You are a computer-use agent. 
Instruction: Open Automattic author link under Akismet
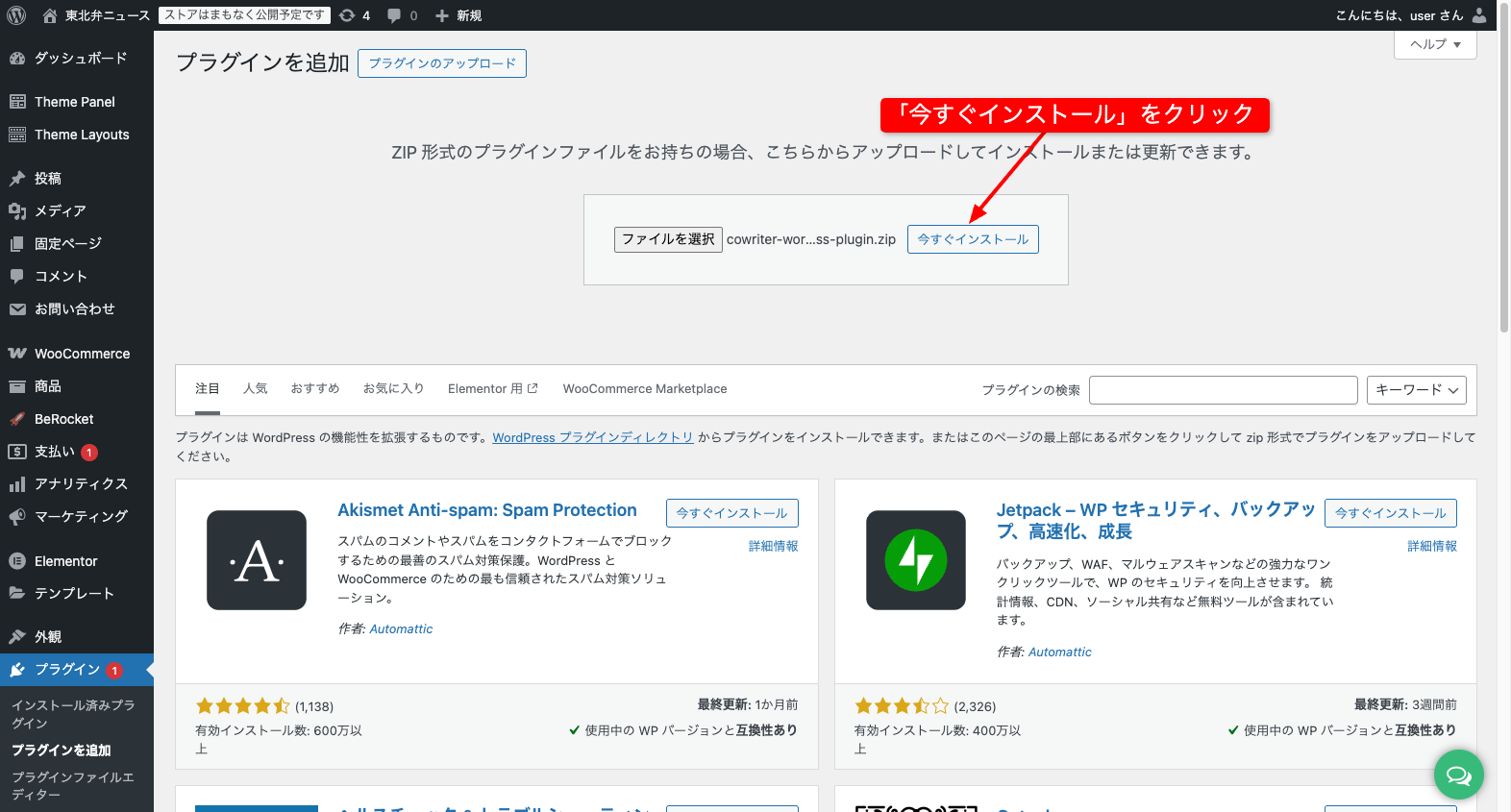[x=401, y=628]
